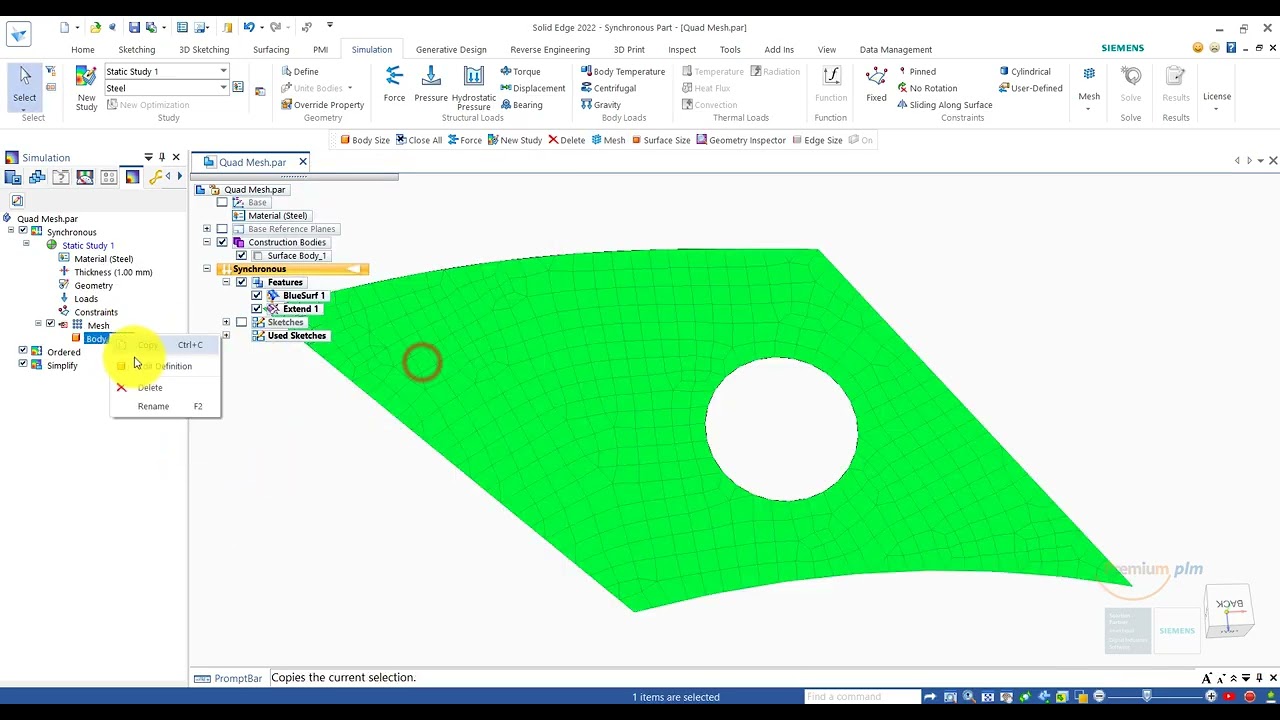
Task: Click Edge Size in command bar
Action: (x=816, y=140)
